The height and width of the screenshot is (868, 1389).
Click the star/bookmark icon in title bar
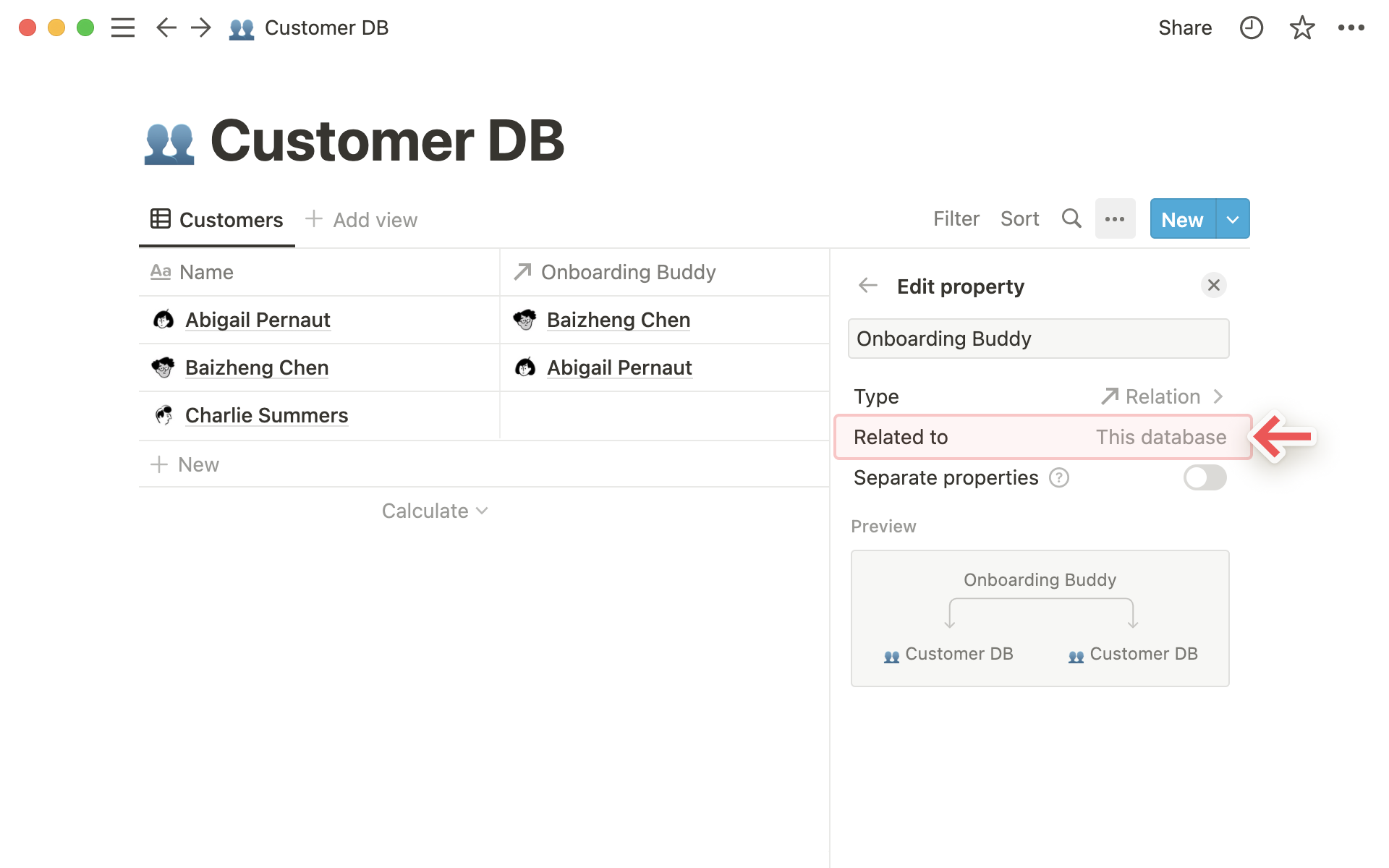[x=1302, y=27]
